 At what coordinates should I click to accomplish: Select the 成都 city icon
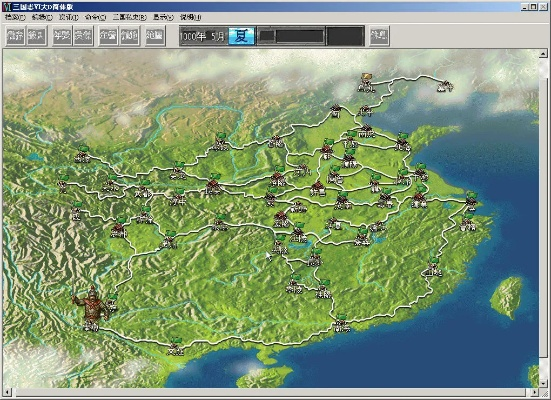pos(119,228)
